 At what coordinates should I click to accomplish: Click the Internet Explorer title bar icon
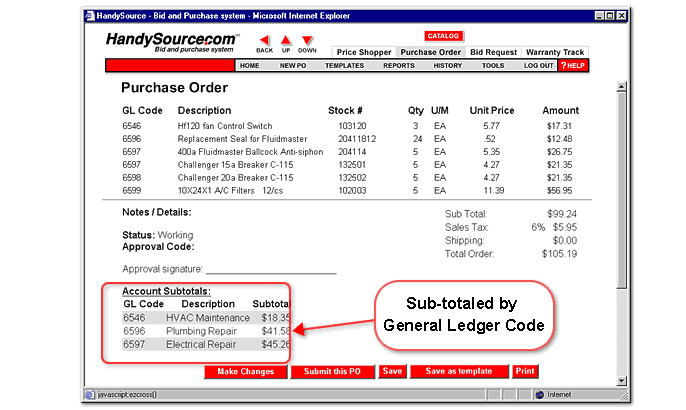[x=89, y=16]
